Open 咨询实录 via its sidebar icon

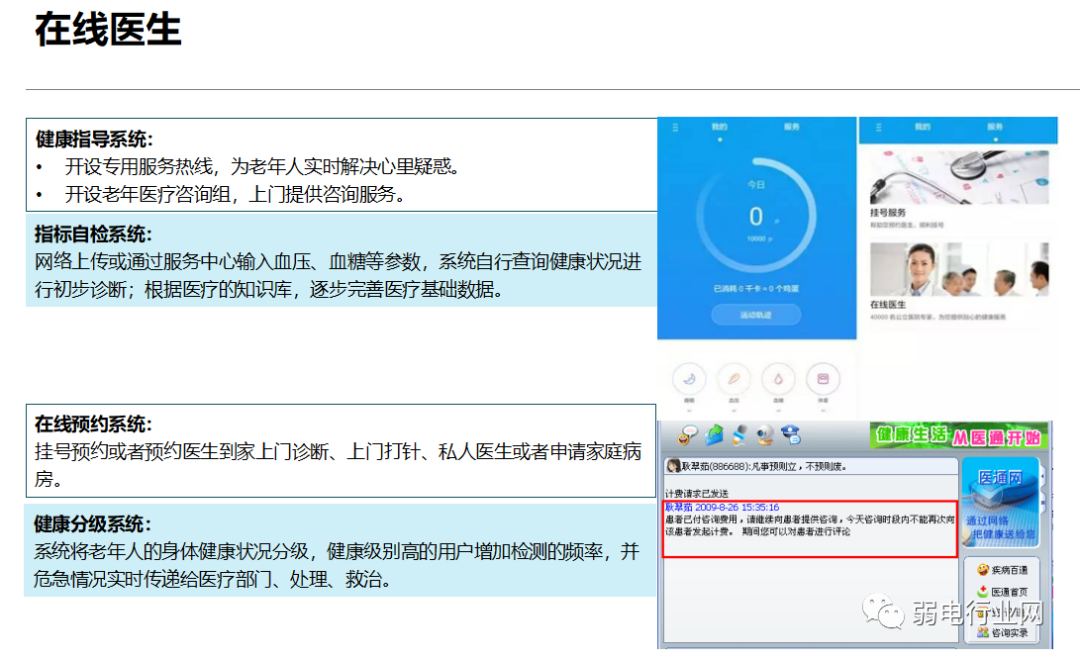1005,632
